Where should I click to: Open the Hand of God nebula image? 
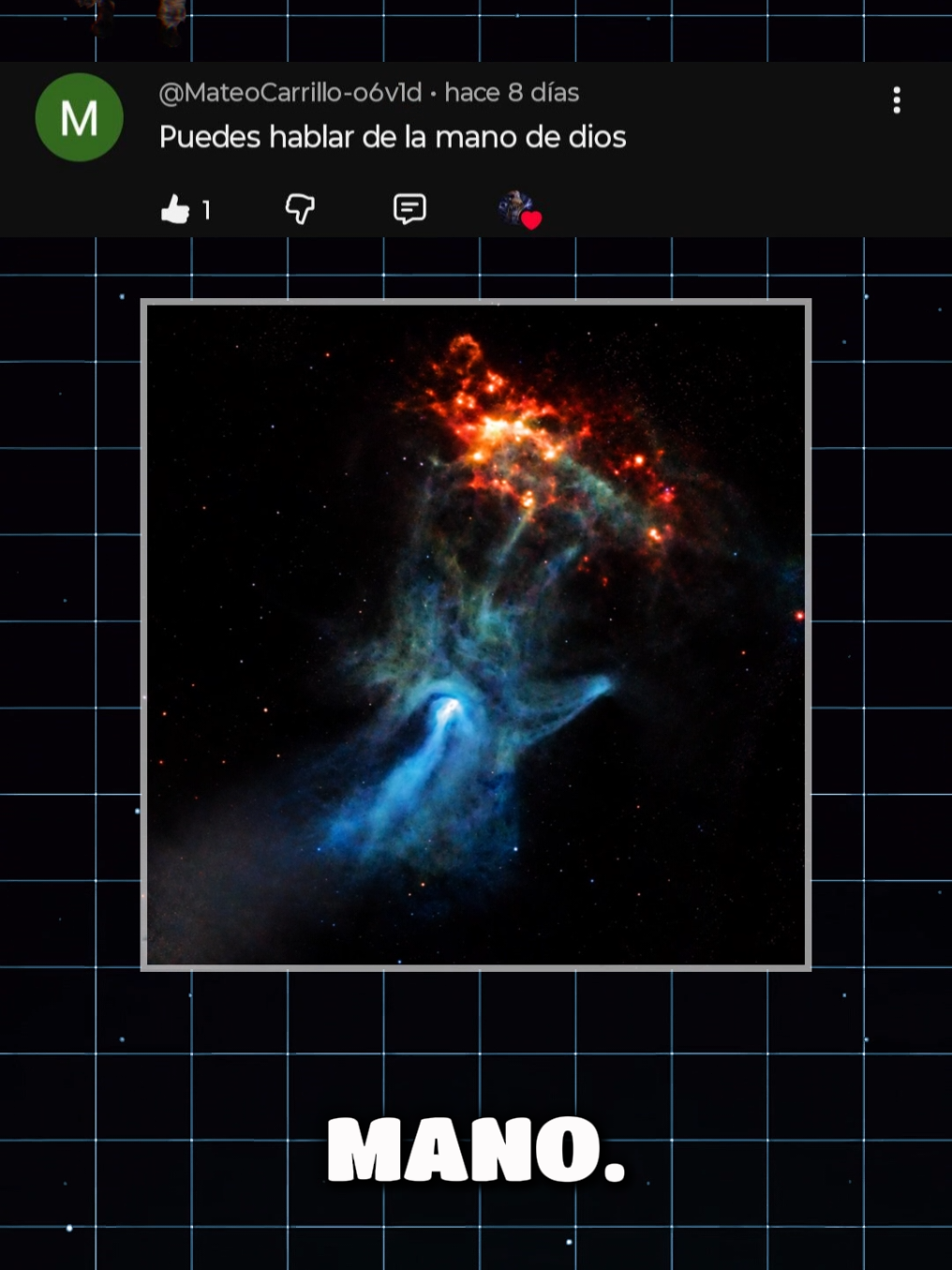[476, 635]
